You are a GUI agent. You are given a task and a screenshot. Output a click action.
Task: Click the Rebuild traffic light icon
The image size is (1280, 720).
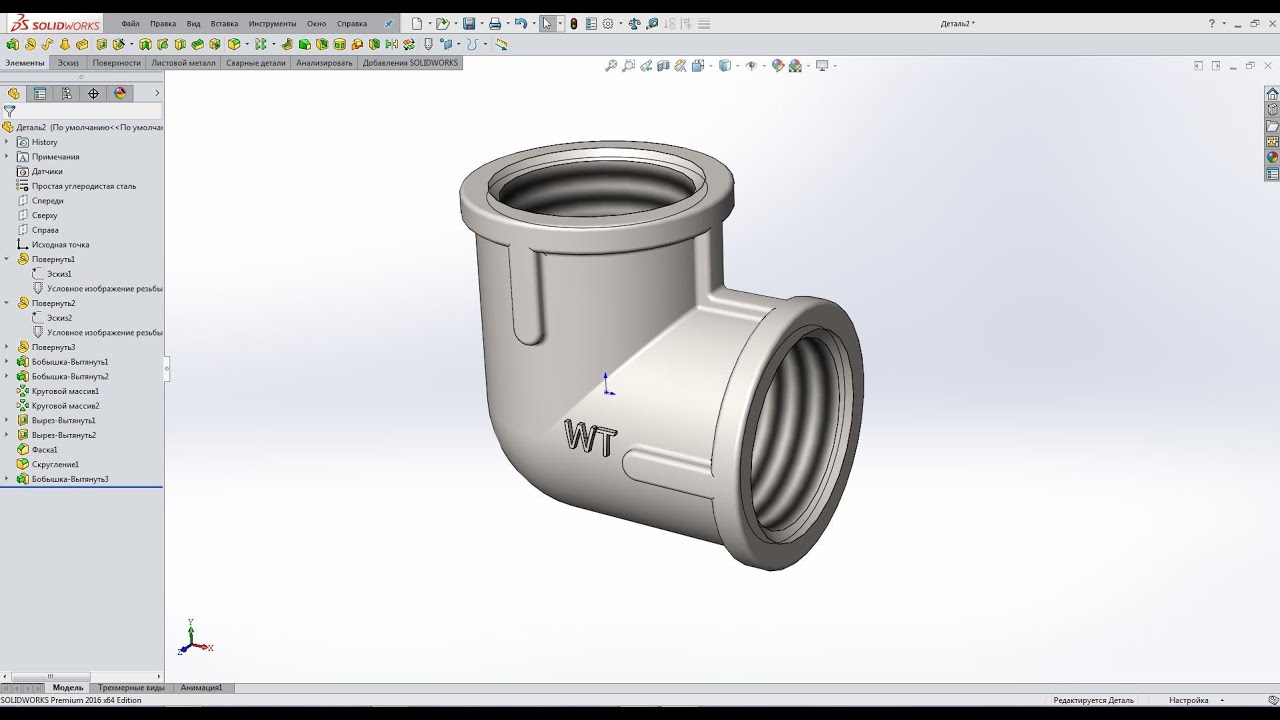(x=574, y=23)
